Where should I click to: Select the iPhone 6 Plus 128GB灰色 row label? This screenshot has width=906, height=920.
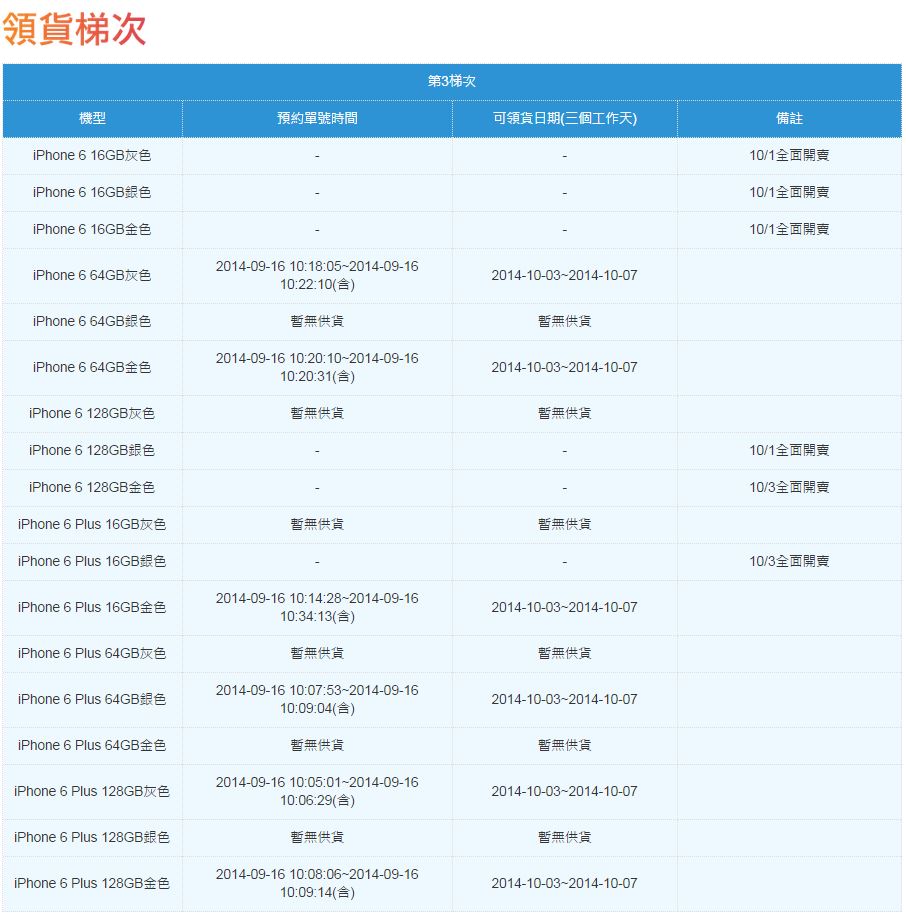pos(92,792)
